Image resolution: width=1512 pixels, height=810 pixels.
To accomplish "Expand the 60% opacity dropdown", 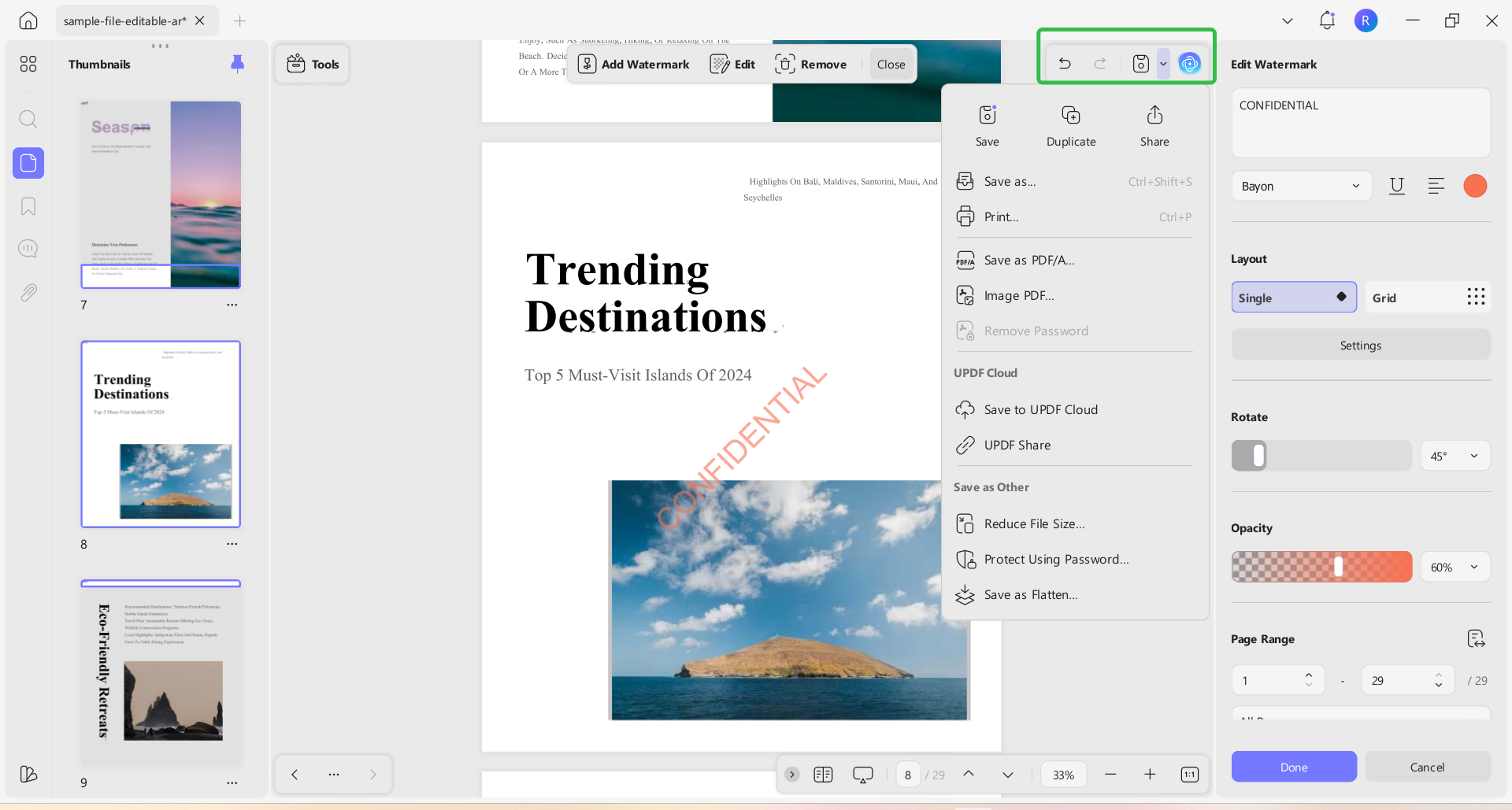I will (x=1455, y=568).
